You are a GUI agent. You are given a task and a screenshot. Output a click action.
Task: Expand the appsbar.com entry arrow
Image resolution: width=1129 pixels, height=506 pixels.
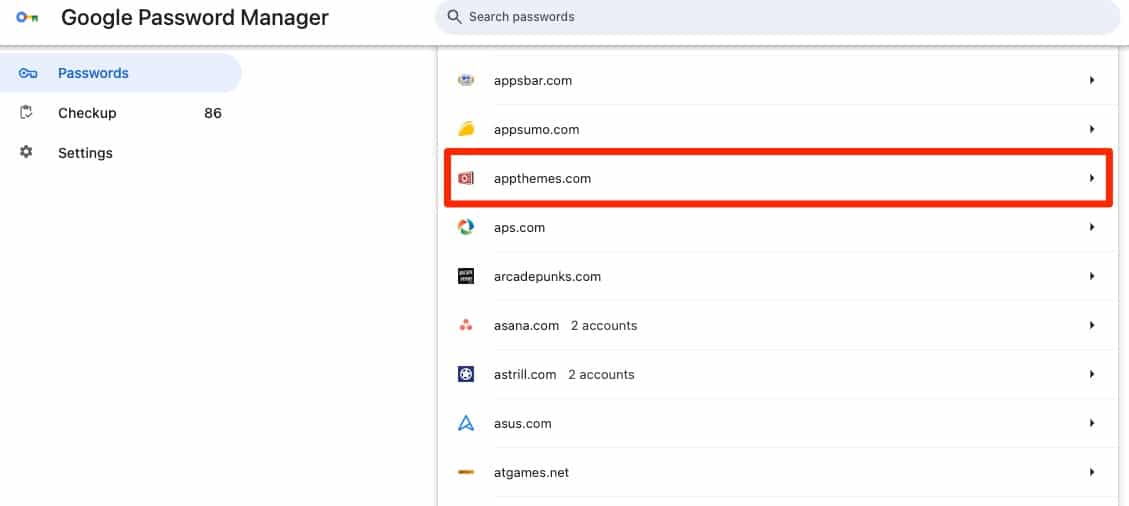1092,81
